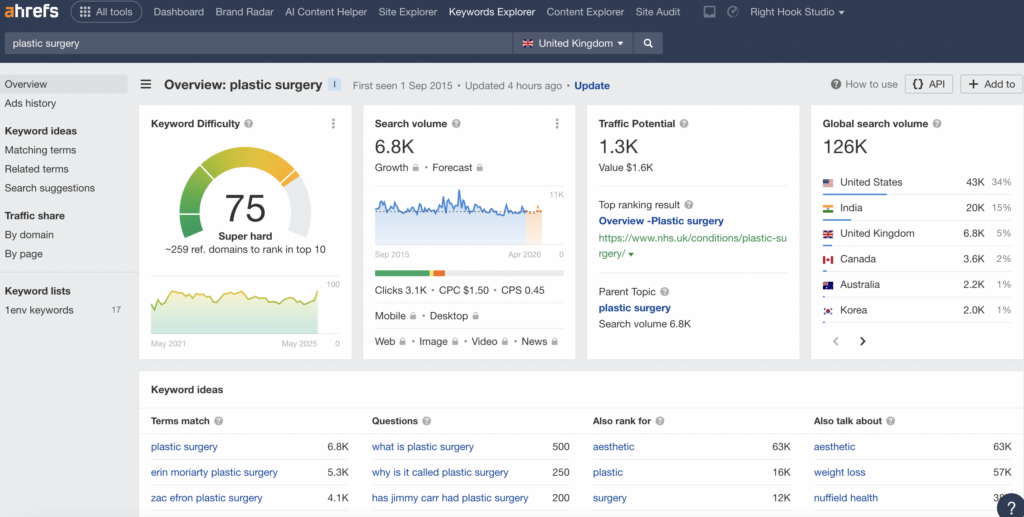The width and height of the screenshot is (1024, 517).
Task: Click the magnifier search button
Action: (648, 43)
